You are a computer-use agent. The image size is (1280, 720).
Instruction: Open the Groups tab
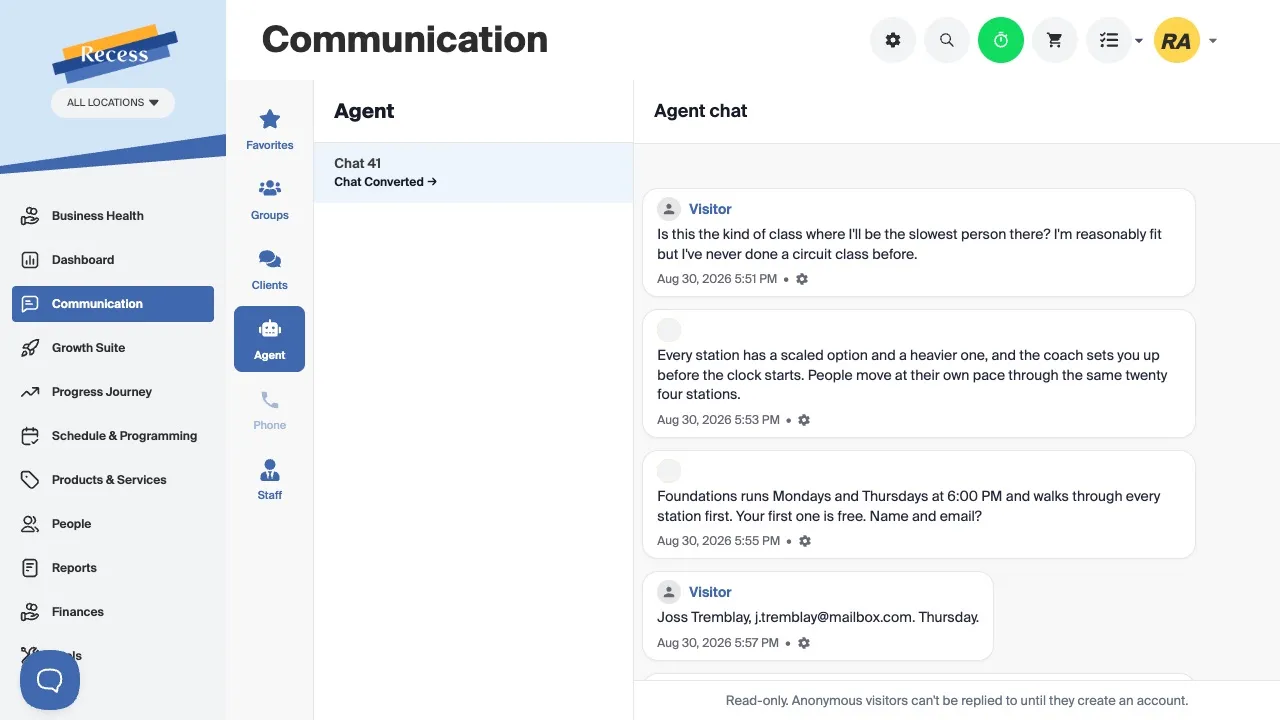click(270, 199)
